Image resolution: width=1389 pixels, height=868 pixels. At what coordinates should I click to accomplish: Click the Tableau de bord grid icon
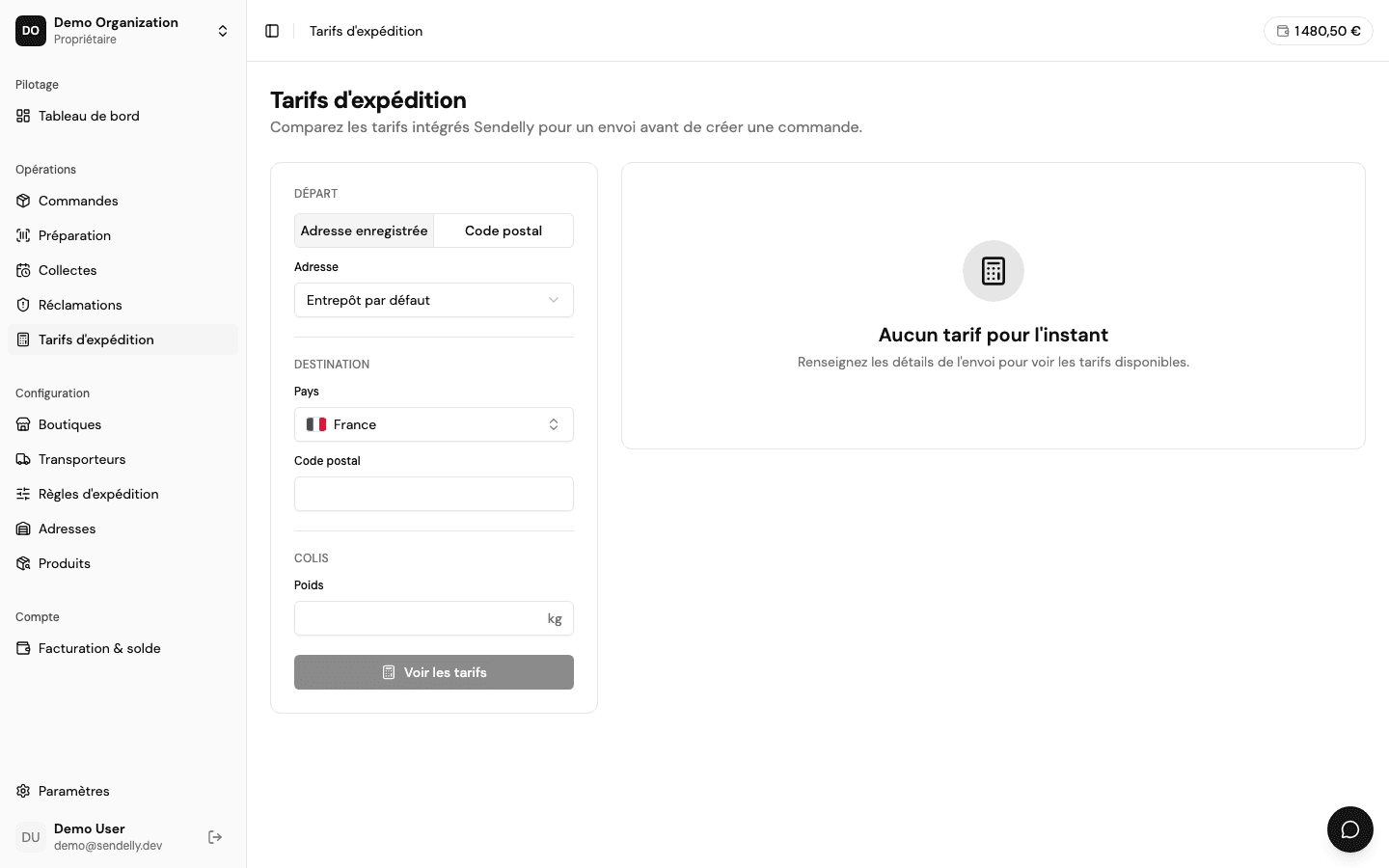(x=23, y=116)
